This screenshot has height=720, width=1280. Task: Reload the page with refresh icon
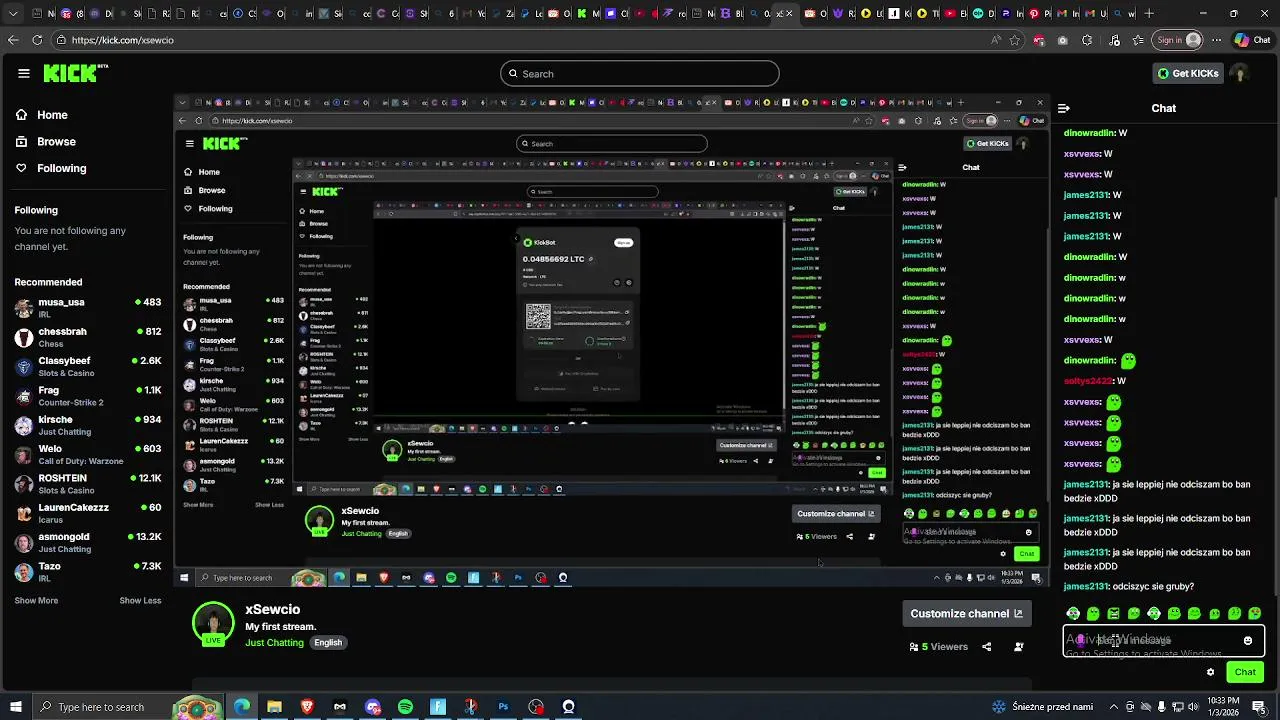click(37, 40)
